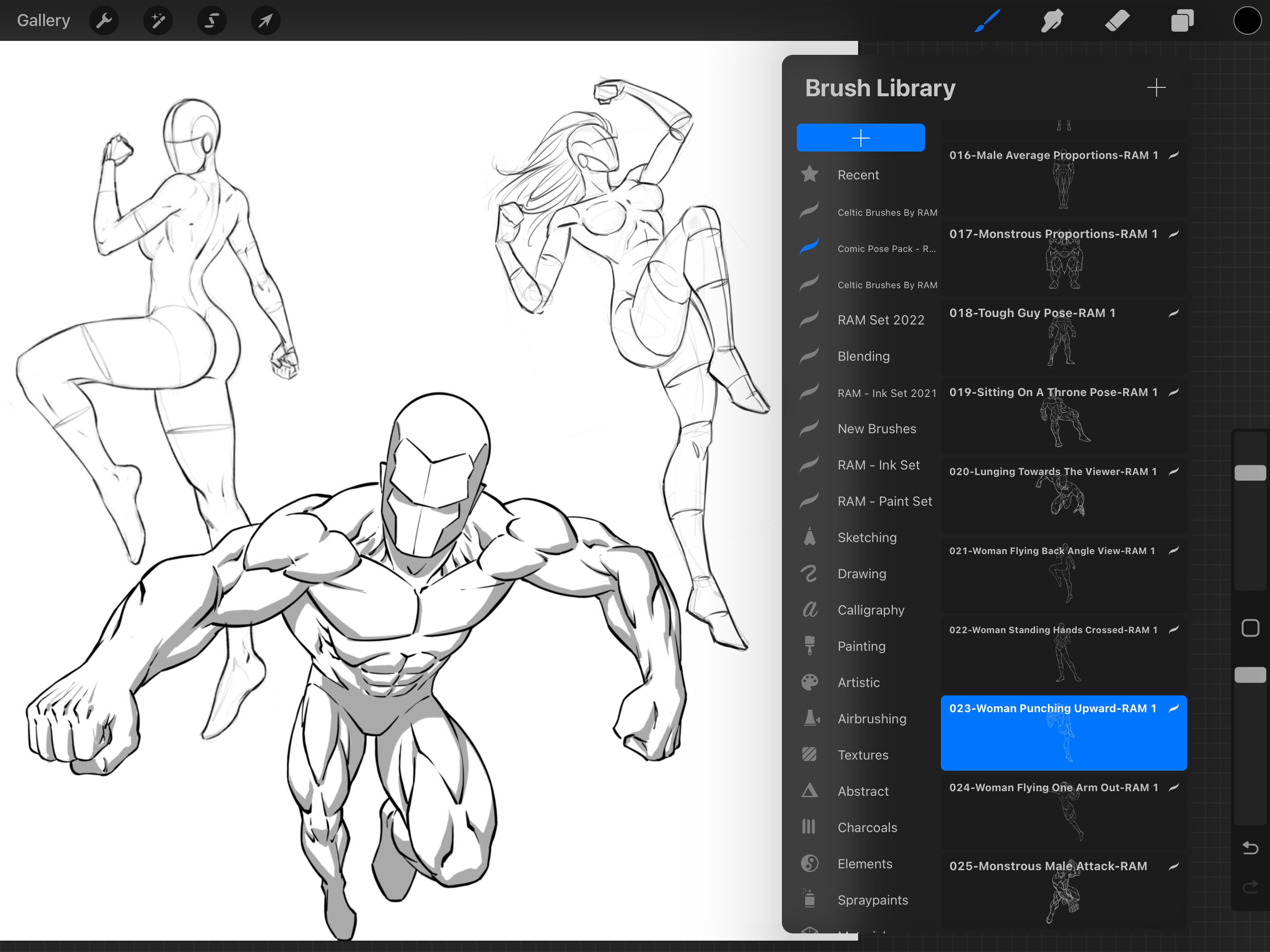The width and height of the screenshot is (1270, 952).
Task: Open the Layers panel
Action: pyautogui.click(x=1182, y=20)
